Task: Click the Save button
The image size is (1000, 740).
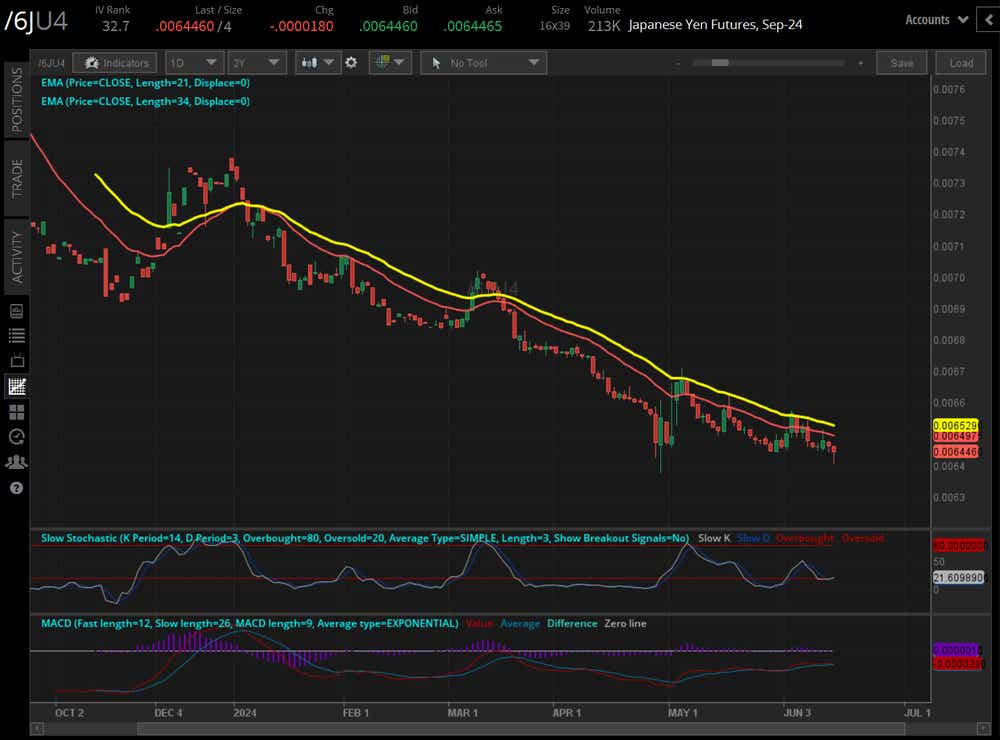Action: pyautogui.click(x=901, y=63)
